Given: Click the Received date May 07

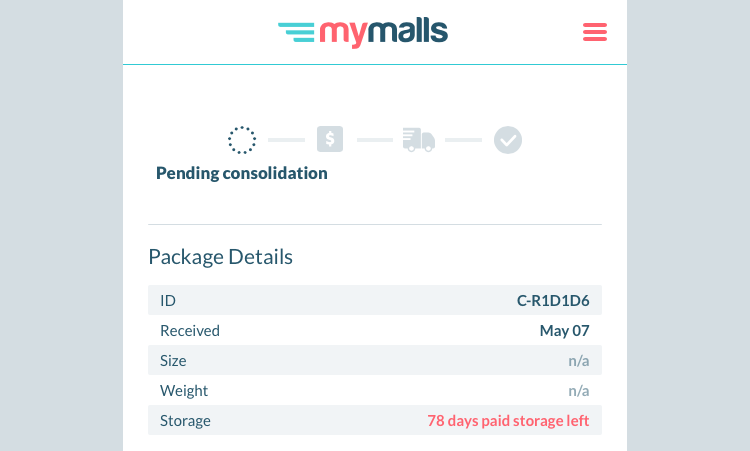Looking at the screenshot, I should click(564, 330).
